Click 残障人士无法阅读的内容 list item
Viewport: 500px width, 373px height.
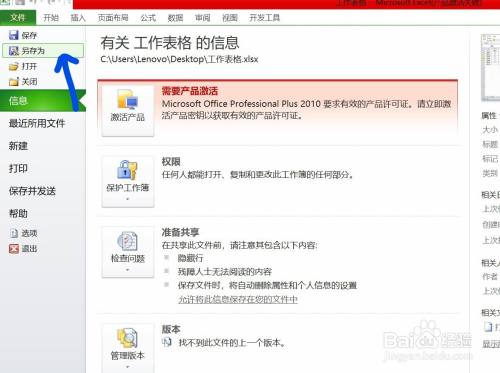point(225,271)
